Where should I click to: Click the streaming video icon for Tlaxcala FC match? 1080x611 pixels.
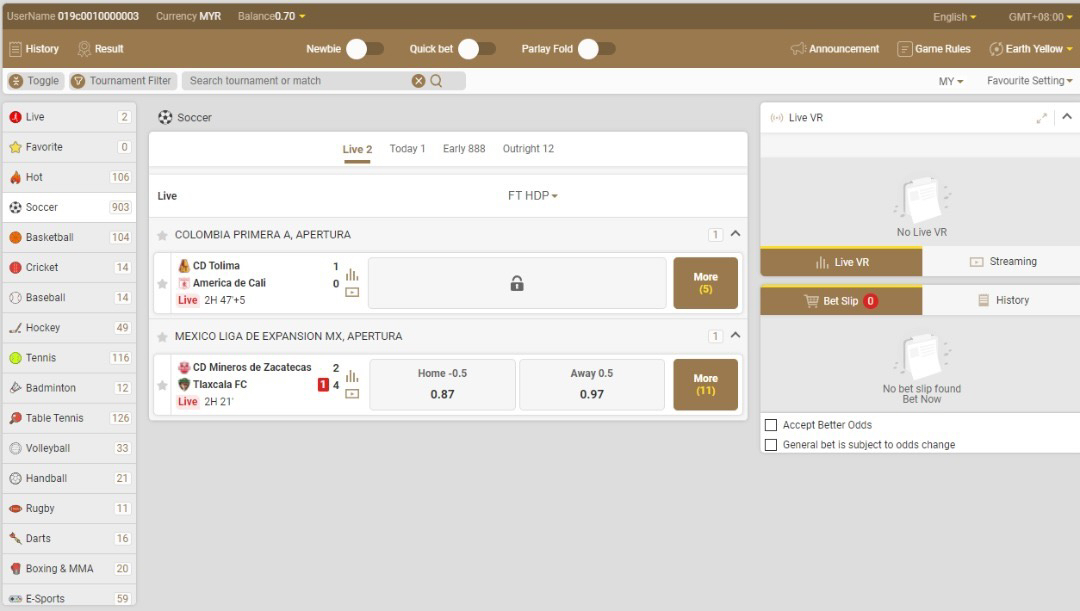click(352, 394)
